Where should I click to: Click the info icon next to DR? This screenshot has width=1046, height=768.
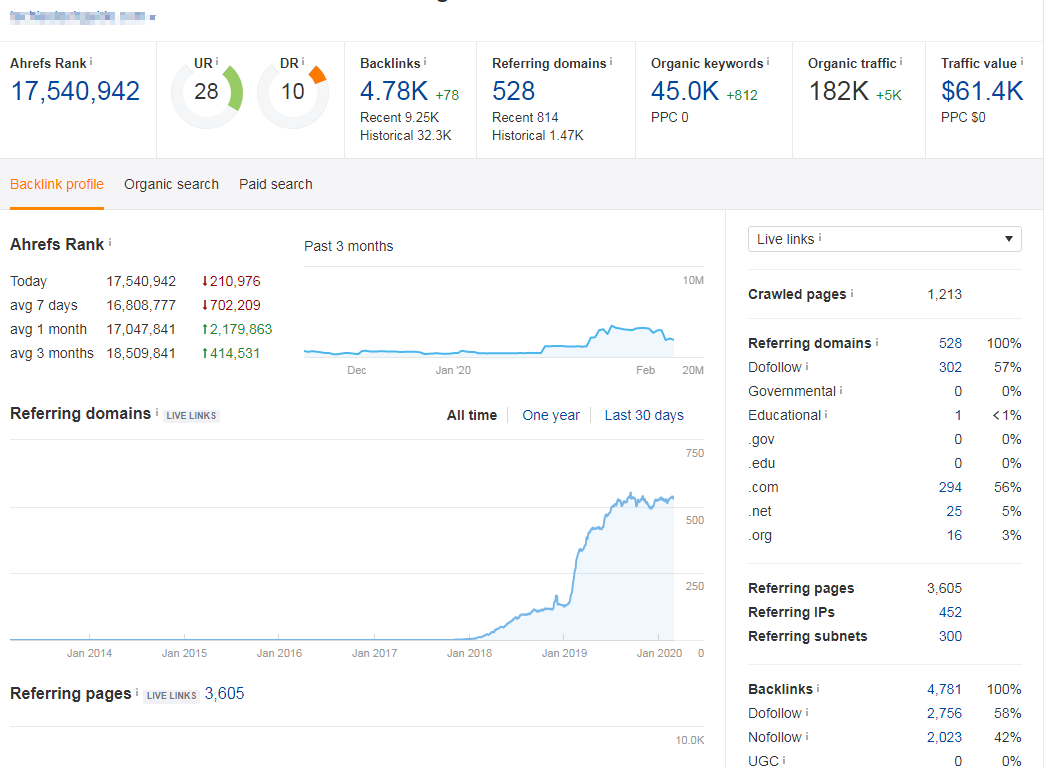[x=303, y=61]
